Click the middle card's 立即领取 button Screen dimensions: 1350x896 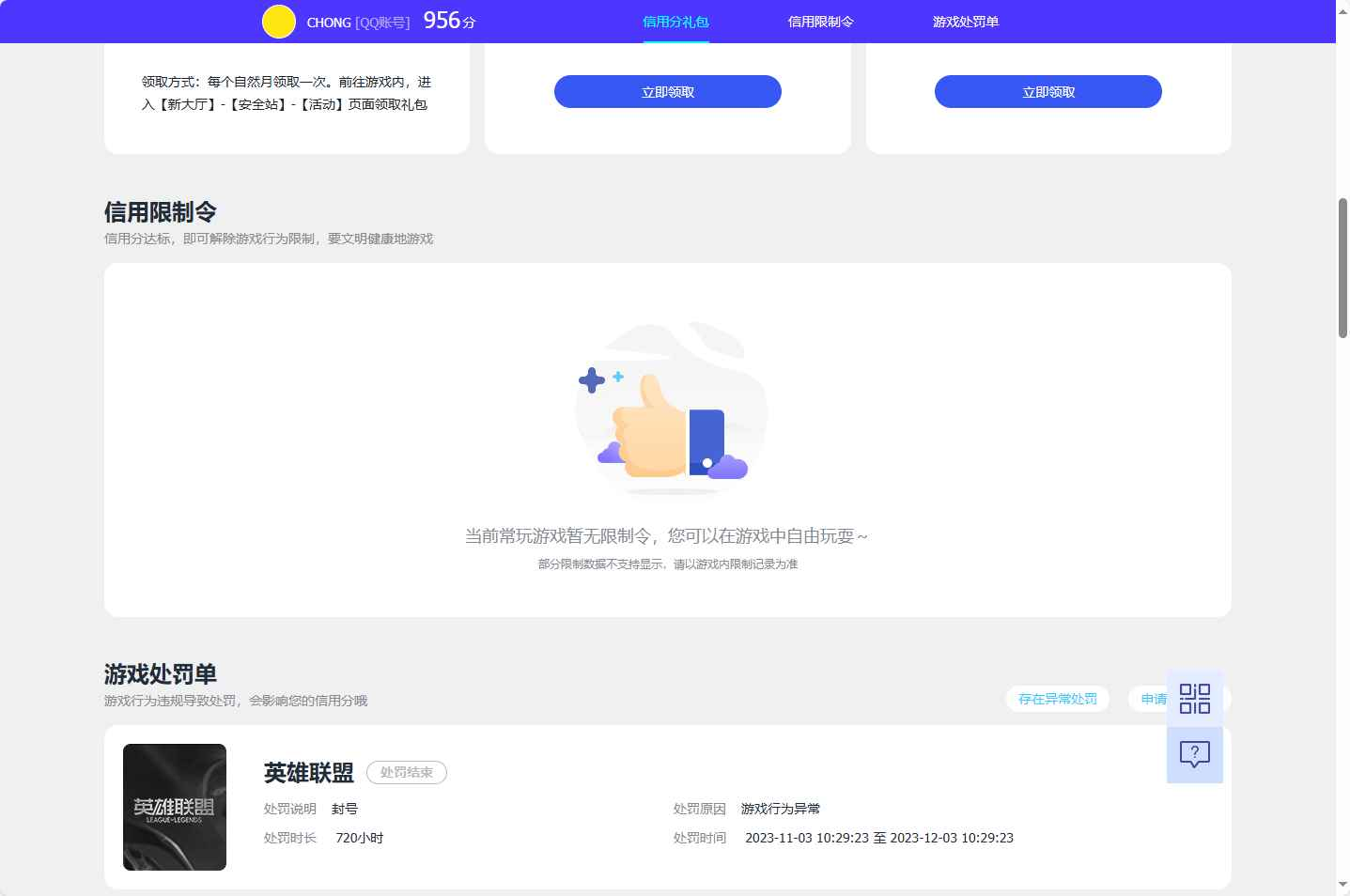[668, 92]
